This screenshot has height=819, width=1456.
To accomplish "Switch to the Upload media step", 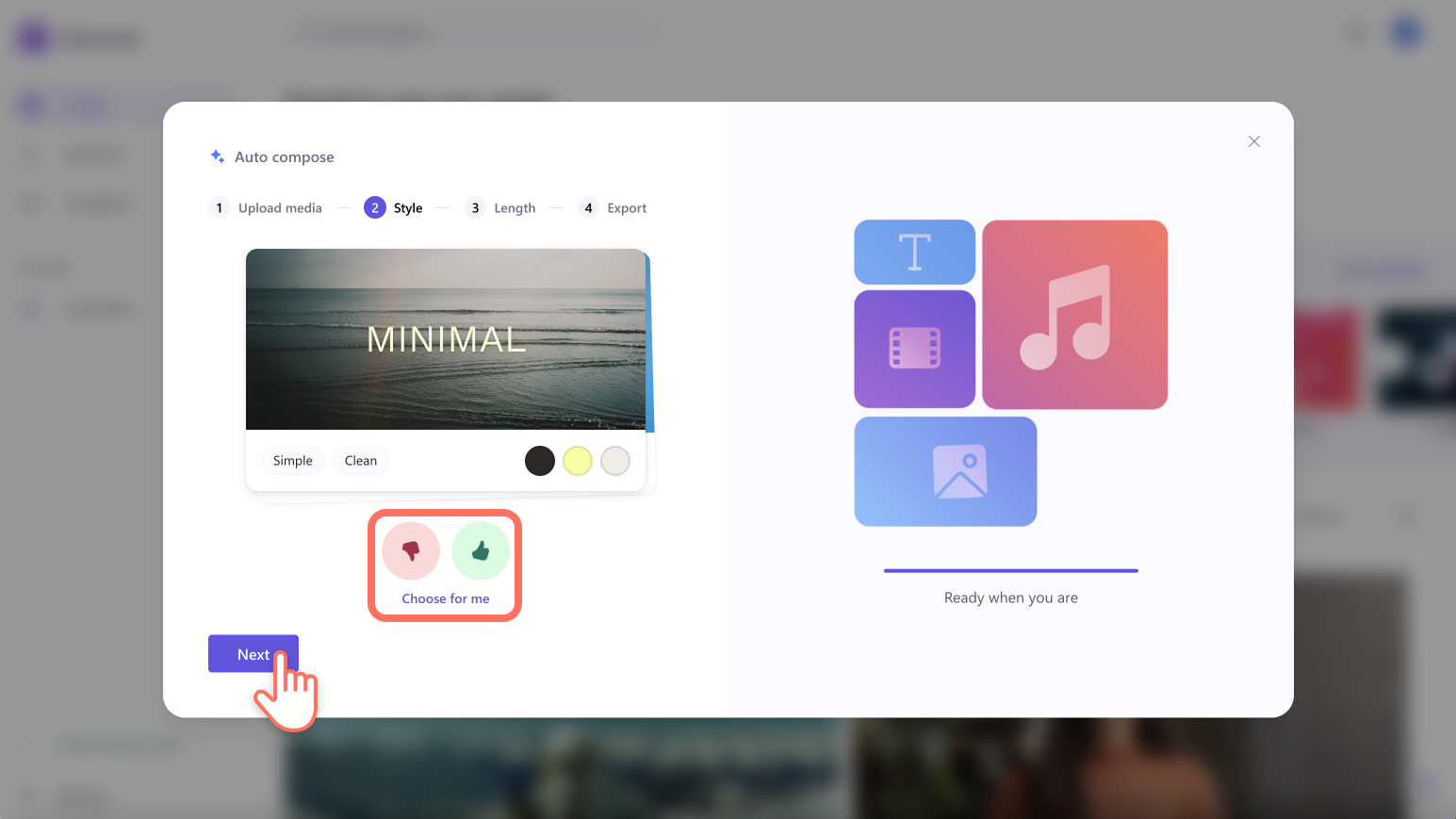I will 267,207.
